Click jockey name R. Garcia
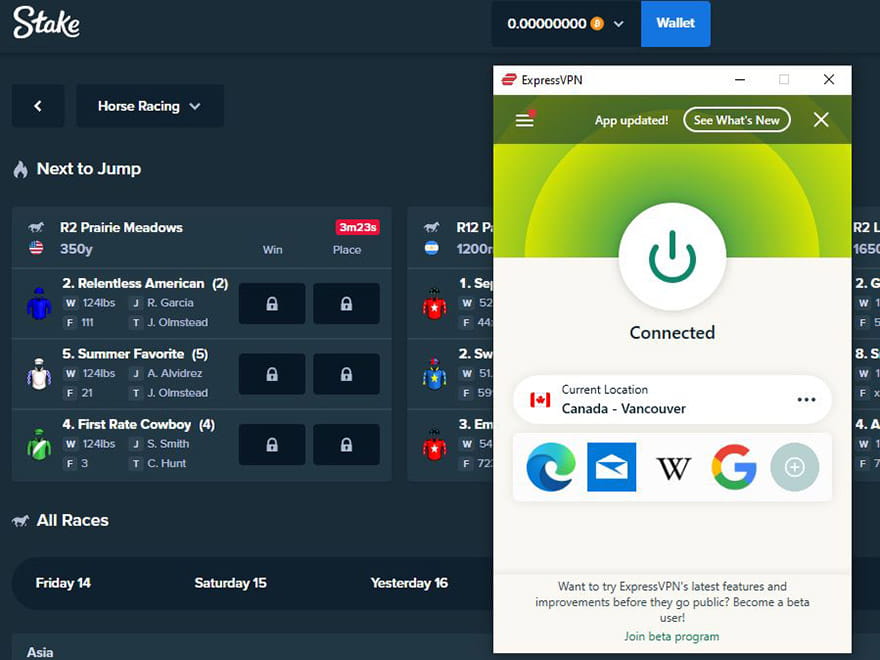This screenshot has width=880, height=660. tap(170, 303)
